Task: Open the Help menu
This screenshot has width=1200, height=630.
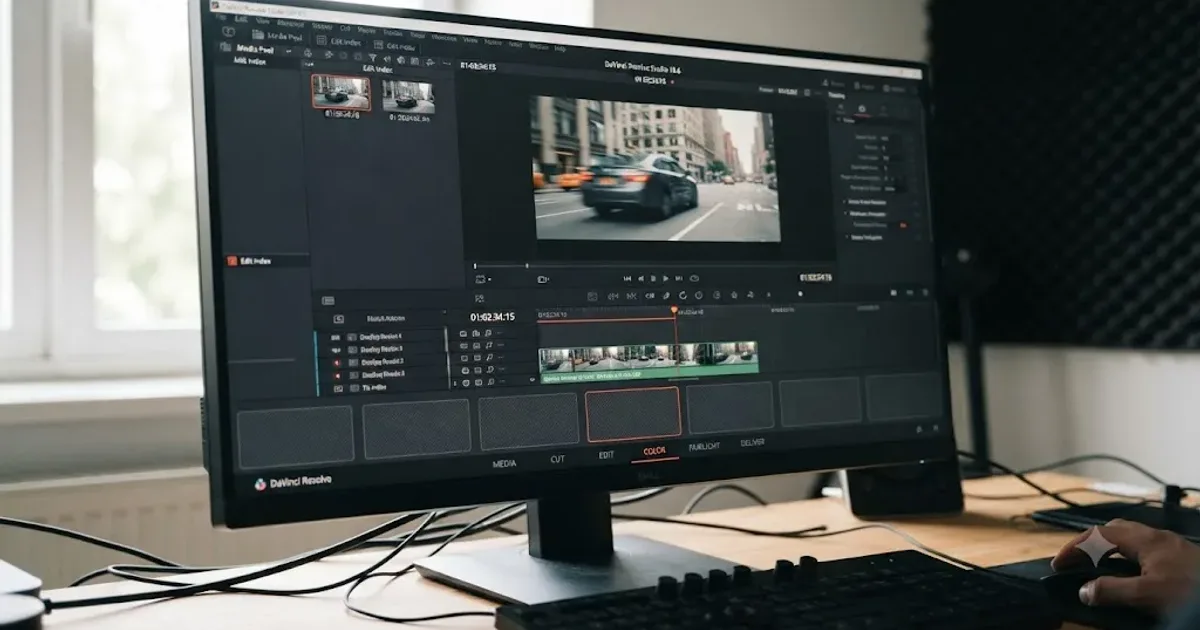Action: (x=560, y=48)
